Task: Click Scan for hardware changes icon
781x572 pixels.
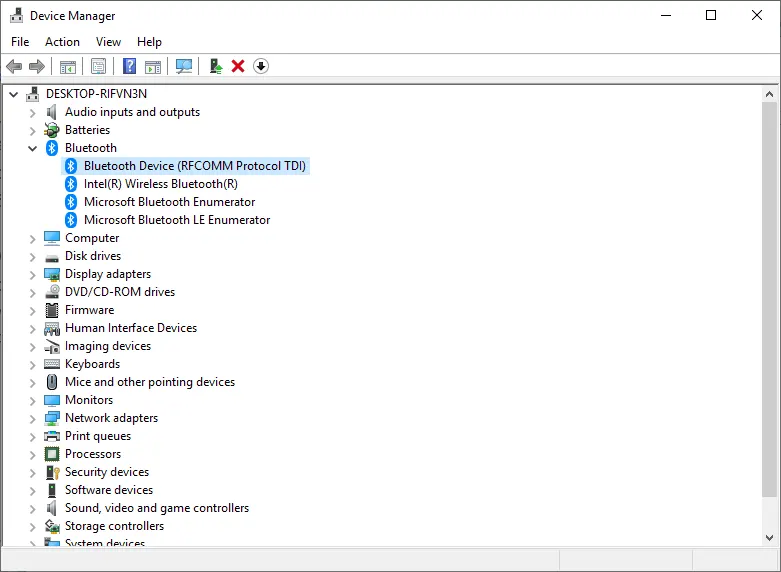Action: (184, 66)
